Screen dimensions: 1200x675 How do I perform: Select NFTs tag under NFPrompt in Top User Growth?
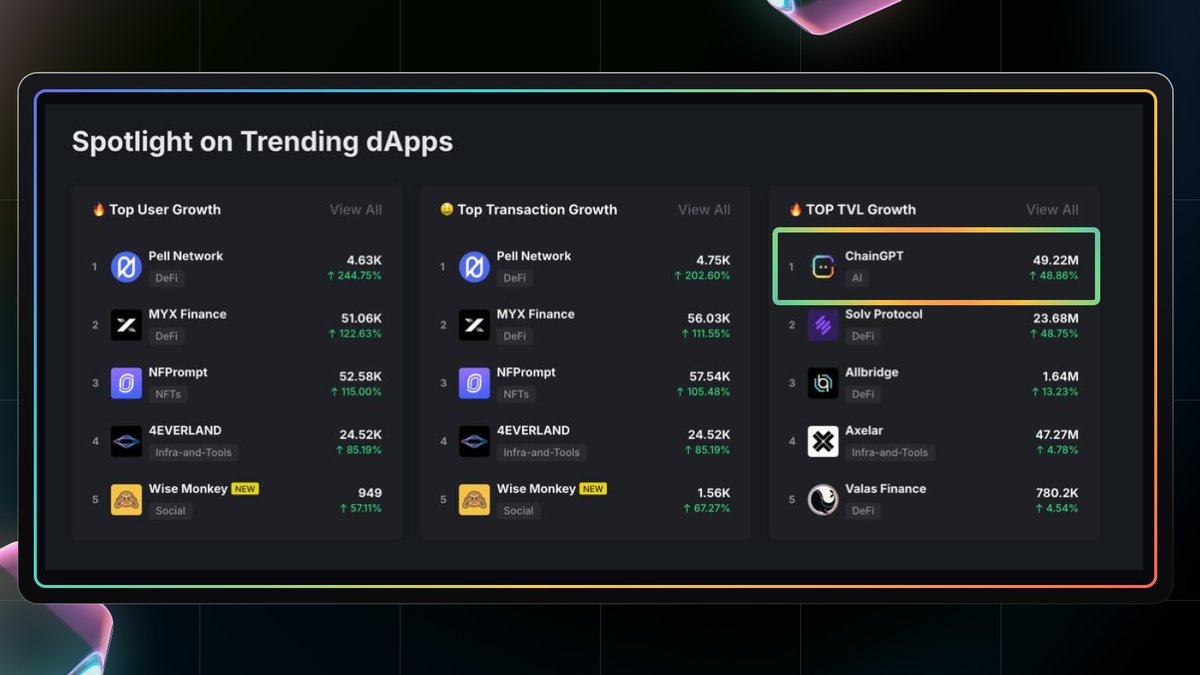click(x=168, y=394)
